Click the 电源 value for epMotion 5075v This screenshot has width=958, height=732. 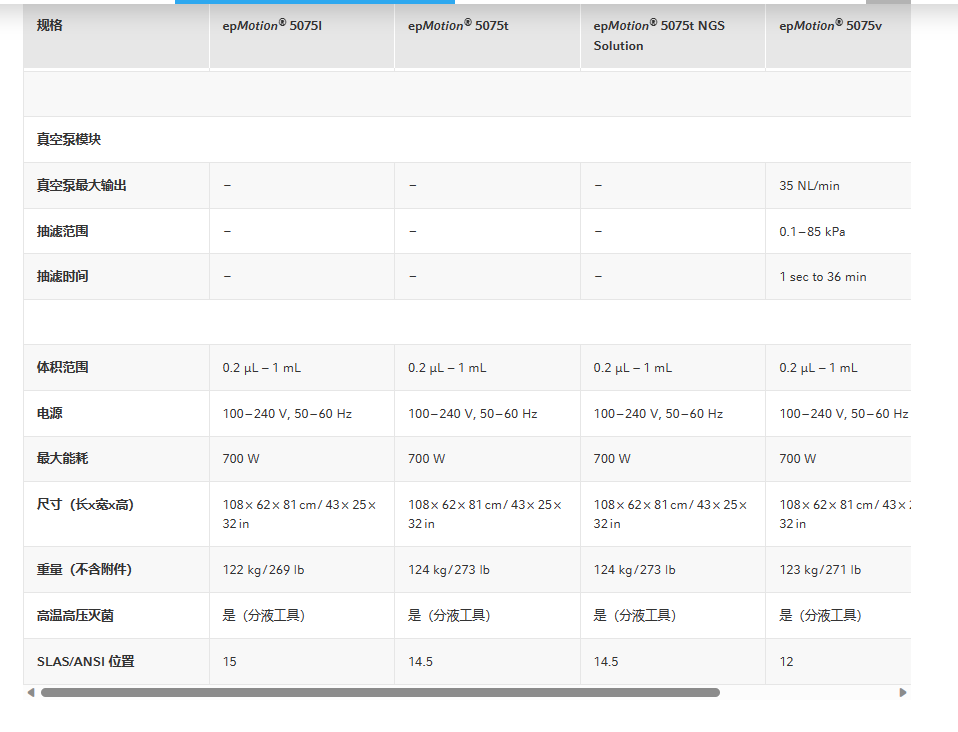coord(844,414)
